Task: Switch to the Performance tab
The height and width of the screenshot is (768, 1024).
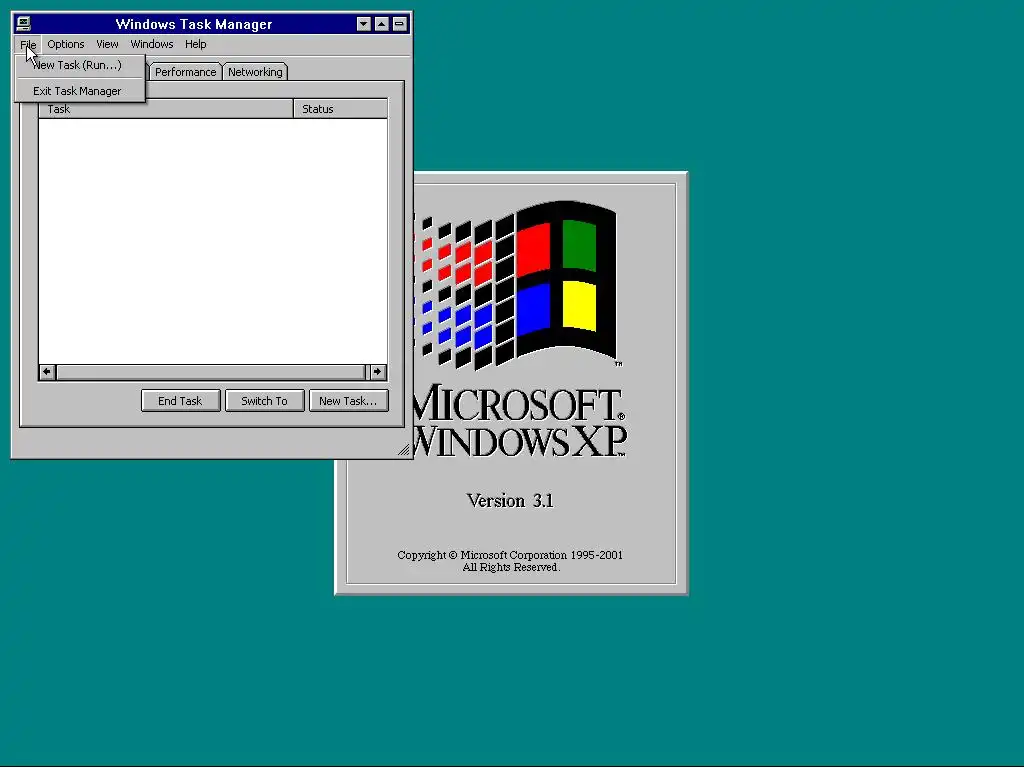Action: 185,72
